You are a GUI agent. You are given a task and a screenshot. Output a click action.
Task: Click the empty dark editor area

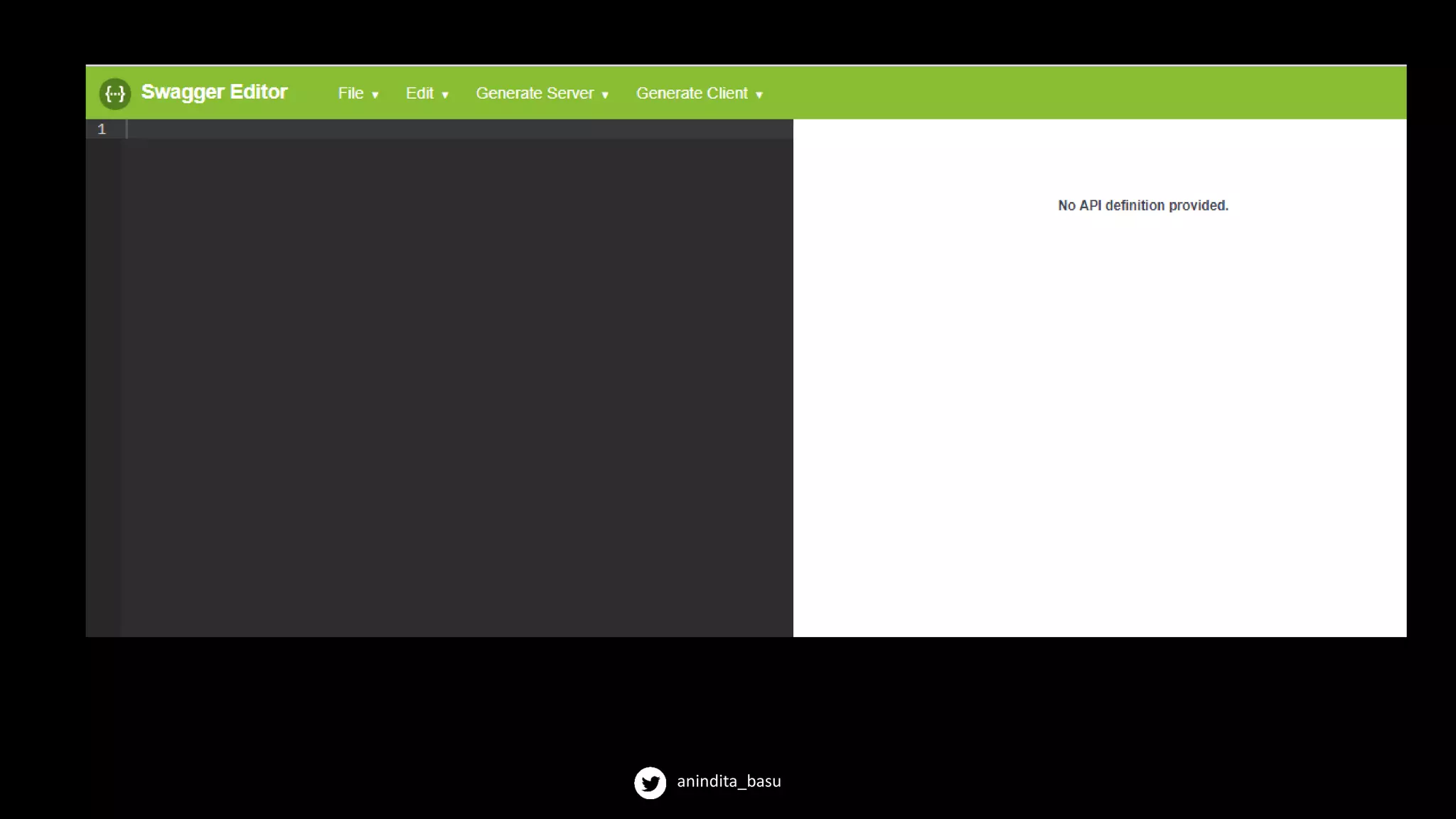pos(455,384)
